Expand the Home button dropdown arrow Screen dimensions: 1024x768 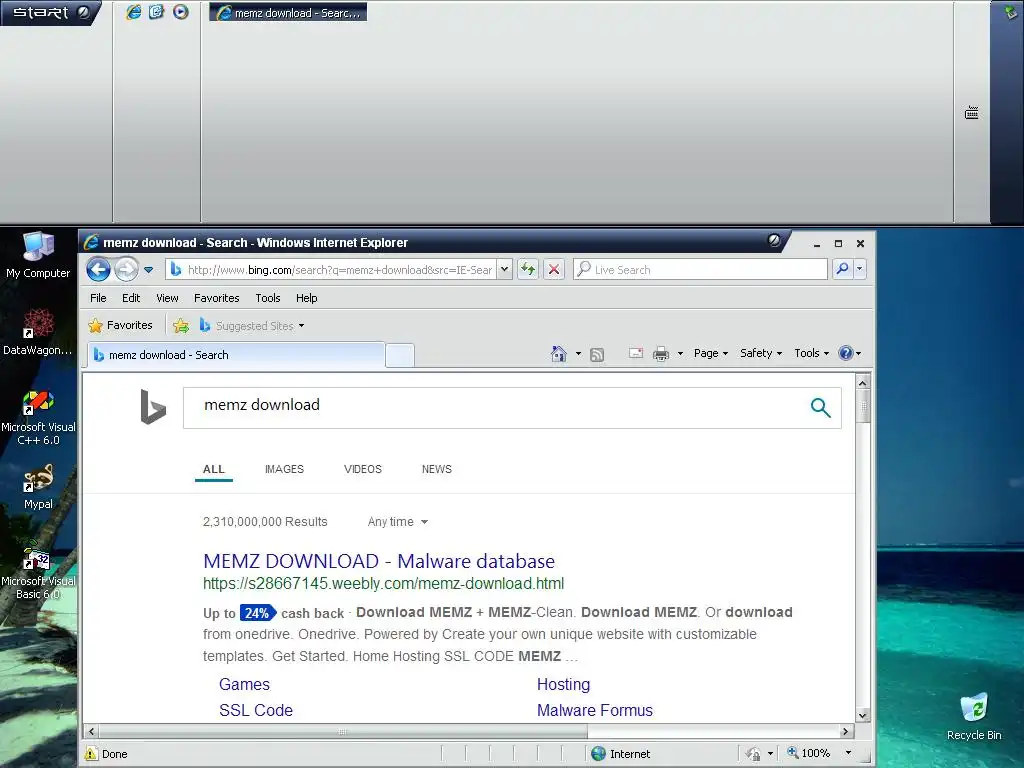pos(578,353)
